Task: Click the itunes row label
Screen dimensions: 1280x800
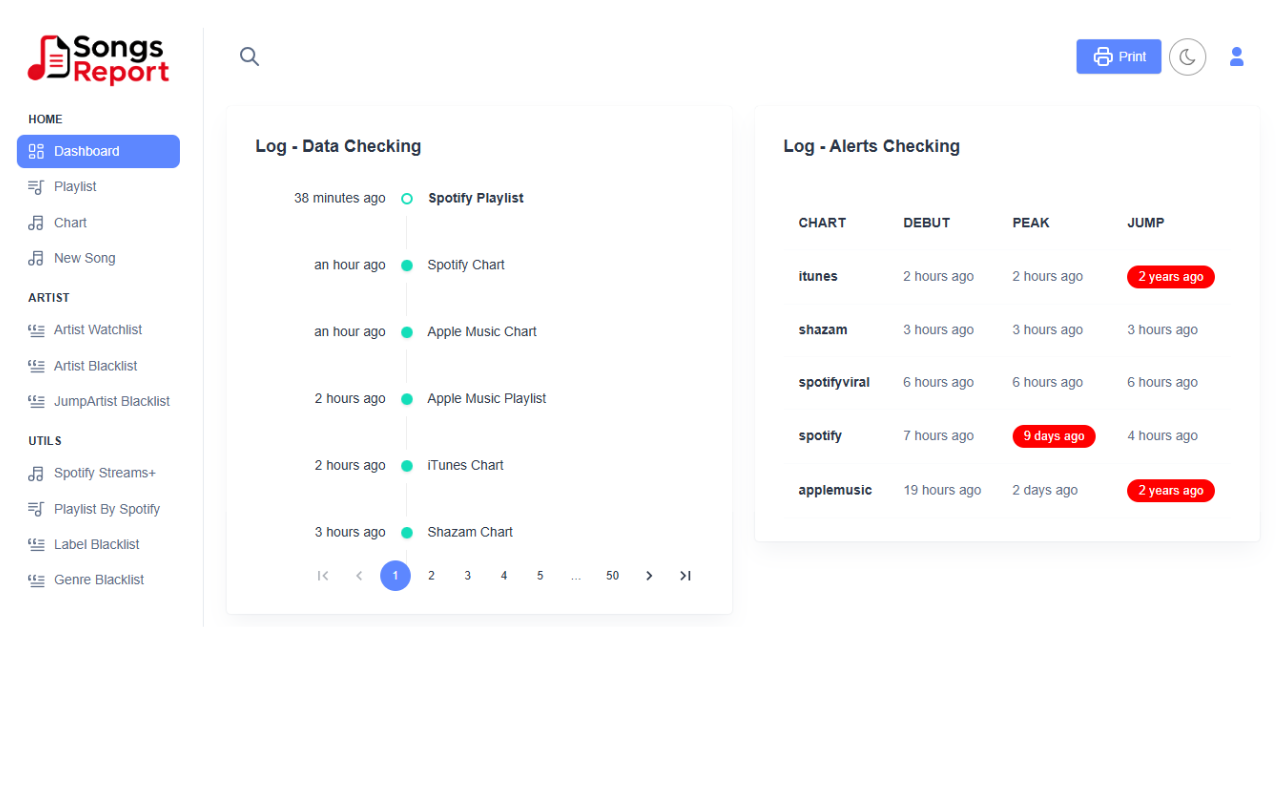Action: (x=818, y=276)
